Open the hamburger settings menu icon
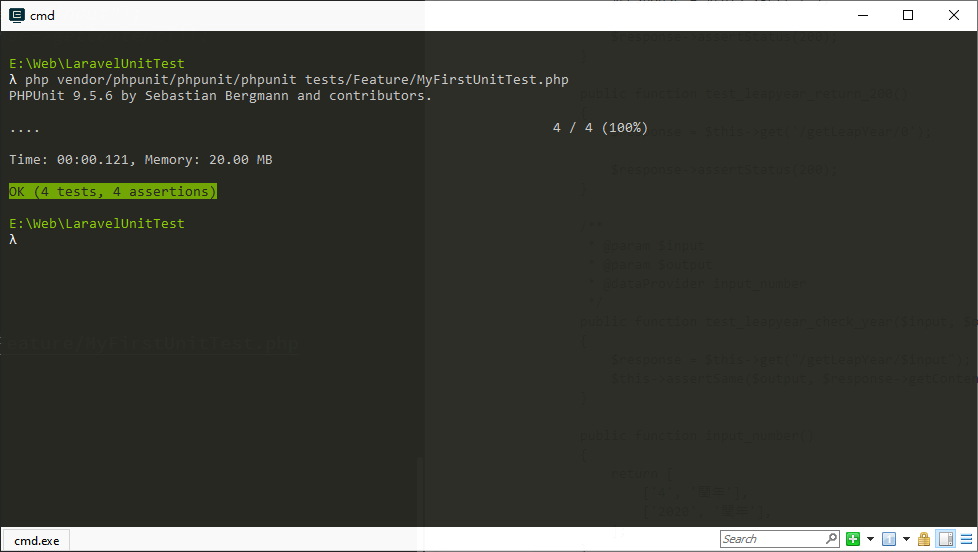The width and height of the screenshot is (978, 552). coord(966,539)
